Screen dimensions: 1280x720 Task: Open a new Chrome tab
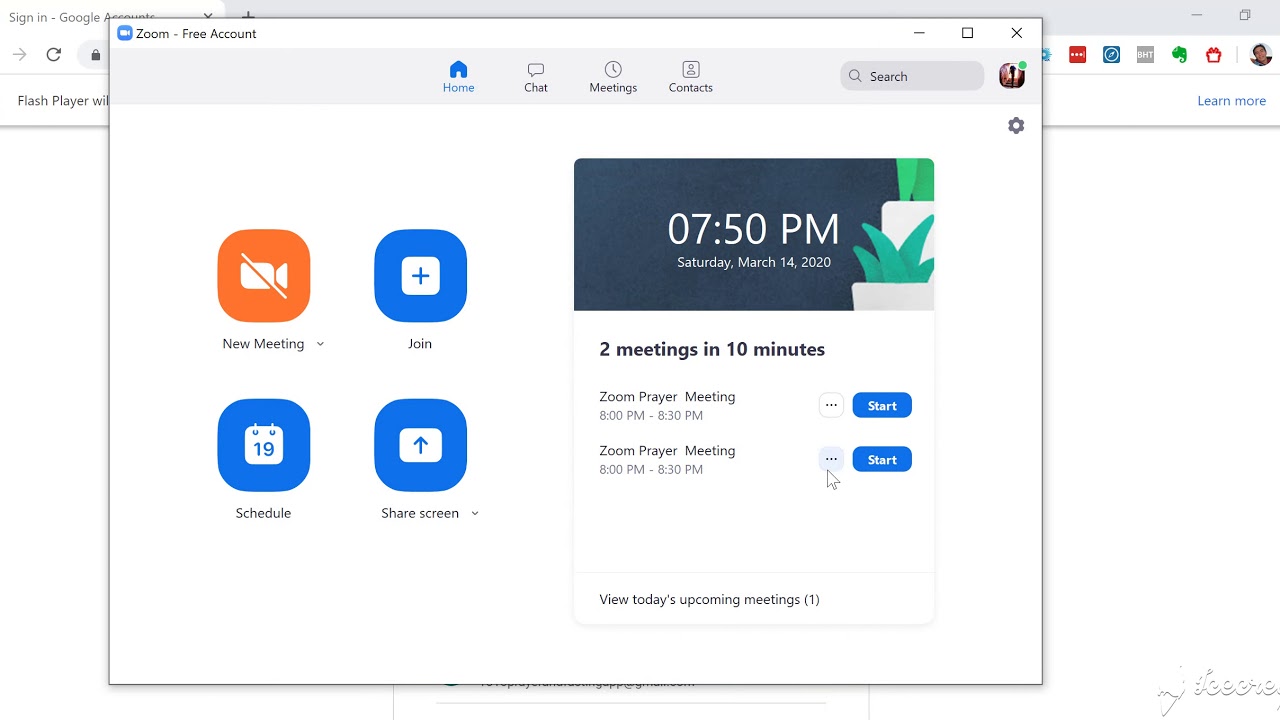coord(248,17)
